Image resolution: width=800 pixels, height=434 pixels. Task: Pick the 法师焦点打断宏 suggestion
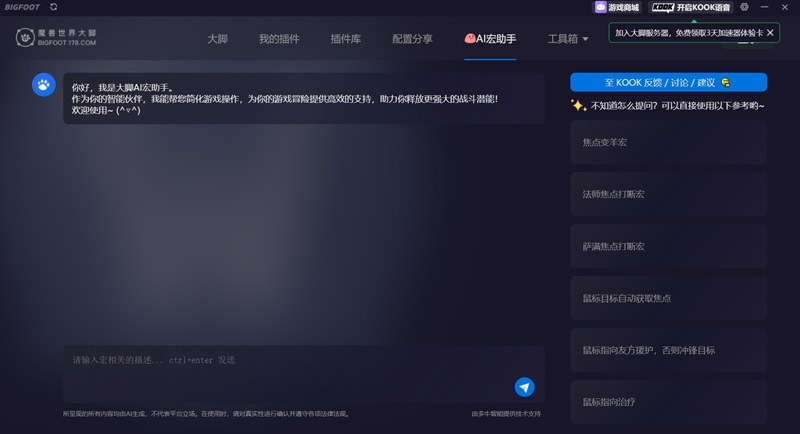coord(668,194)
